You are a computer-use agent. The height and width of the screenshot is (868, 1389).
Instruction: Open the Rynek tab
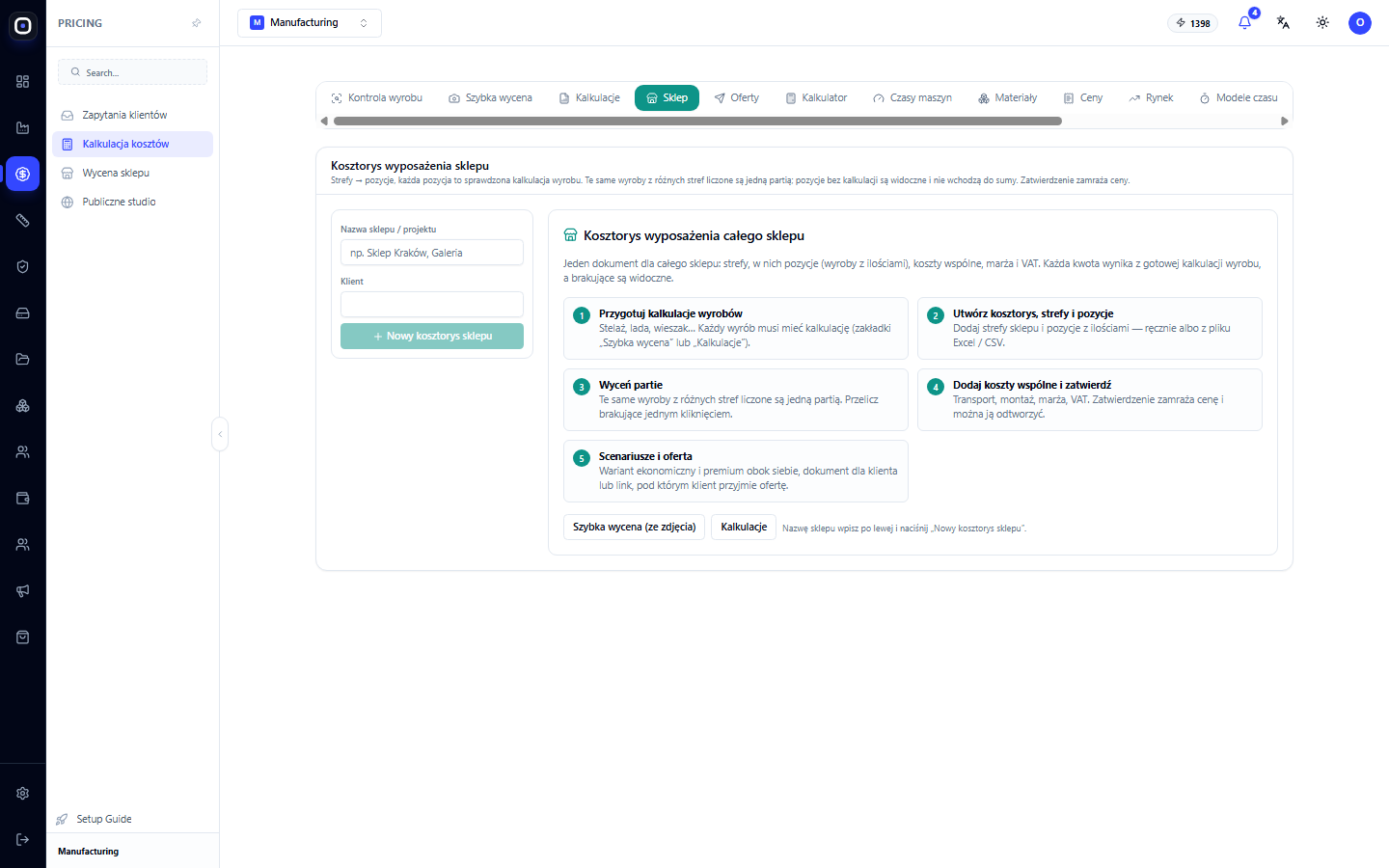click(1152, 98)
